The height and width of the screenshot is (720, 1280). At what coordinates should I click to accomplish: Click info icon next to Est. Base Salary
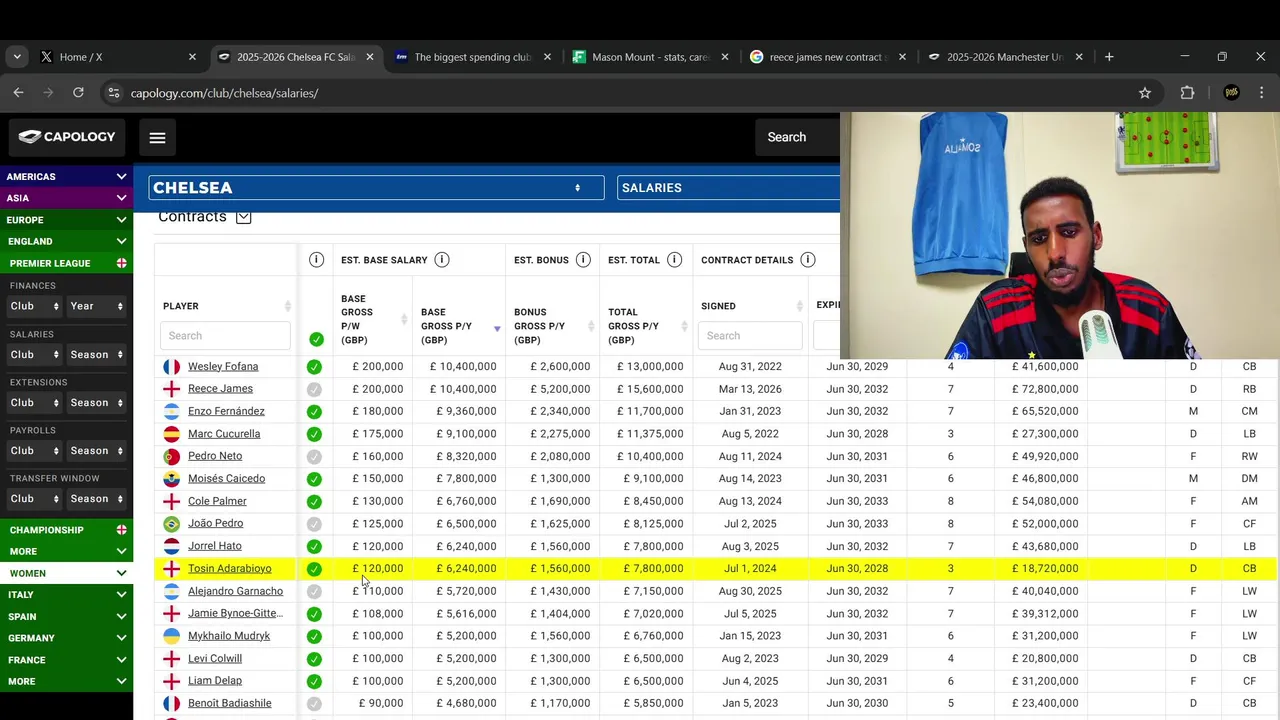coord(442,260)
